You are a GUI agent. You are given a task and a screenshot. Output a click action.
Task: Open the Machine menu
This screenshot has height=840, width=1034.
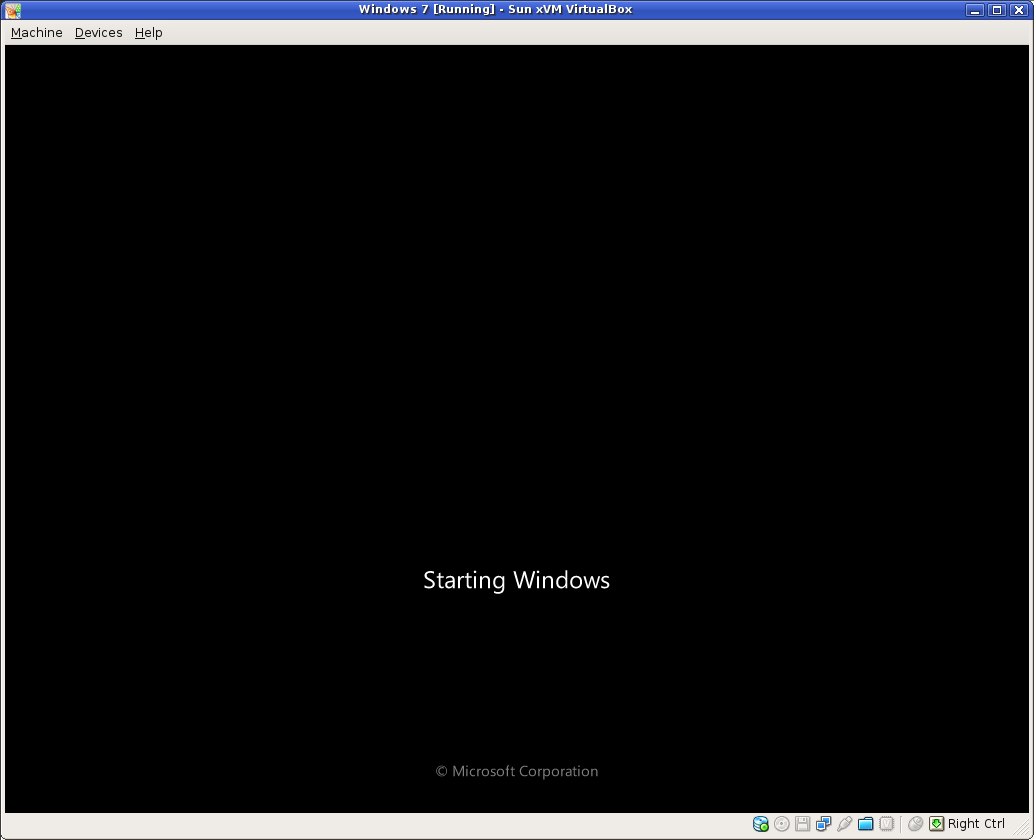pos(36,32)
